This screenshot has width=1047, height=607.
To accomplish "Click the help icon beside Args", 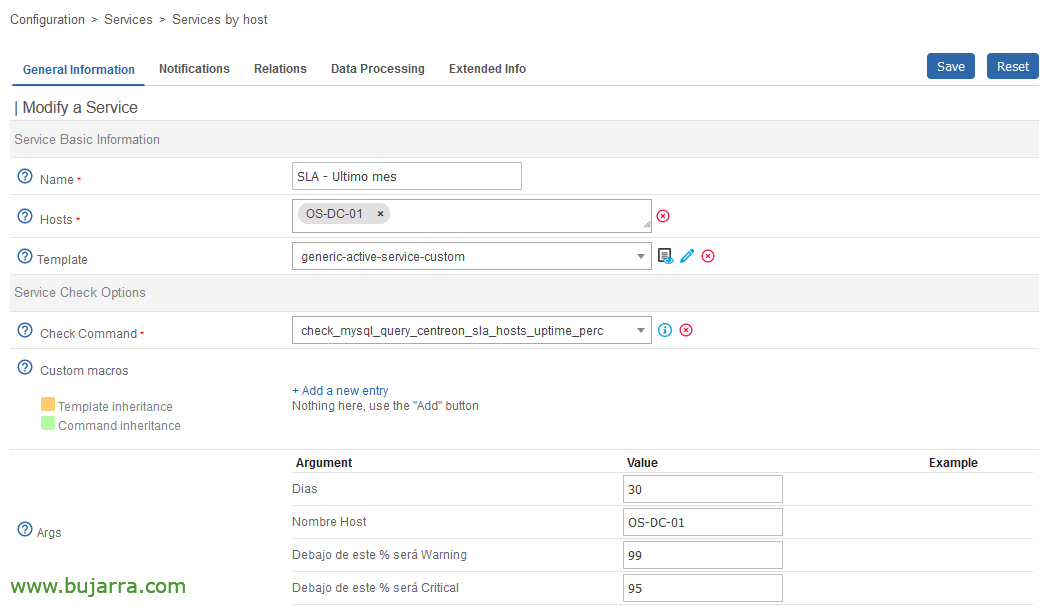I will tap(25, 530).
